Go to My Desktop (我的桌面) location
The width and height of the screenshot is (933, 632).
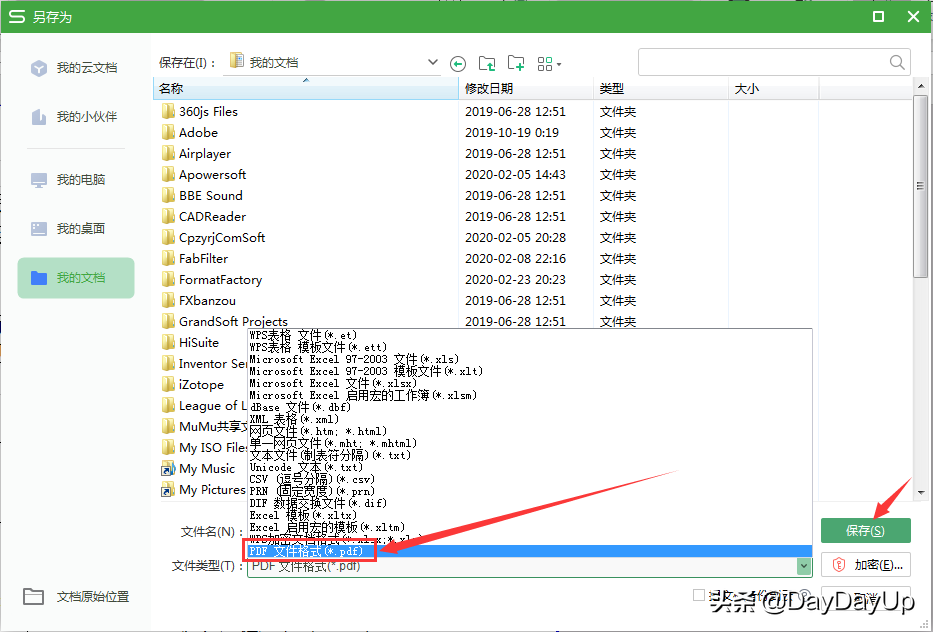(69, 229)
